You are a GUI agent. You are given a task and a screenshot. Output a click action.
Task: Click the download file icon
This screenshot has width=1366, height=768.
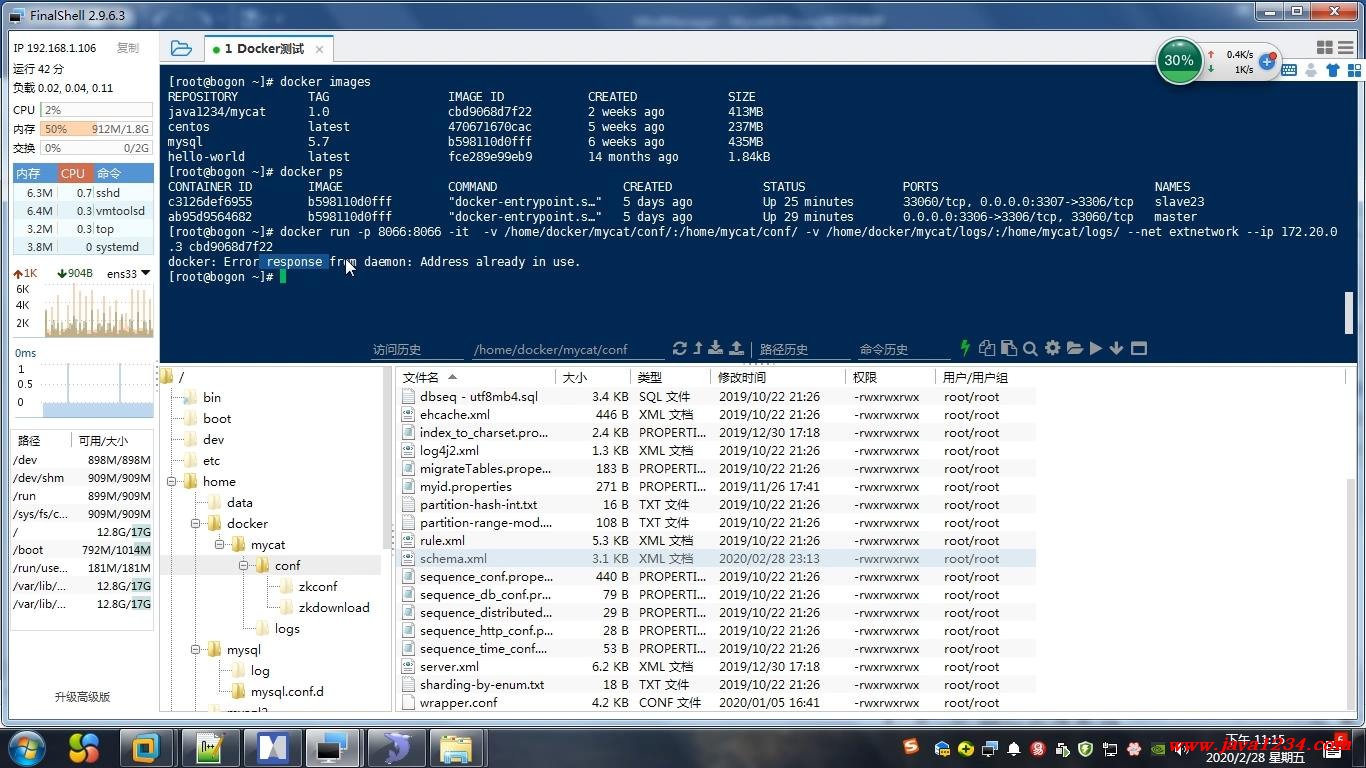click(716, 348)
